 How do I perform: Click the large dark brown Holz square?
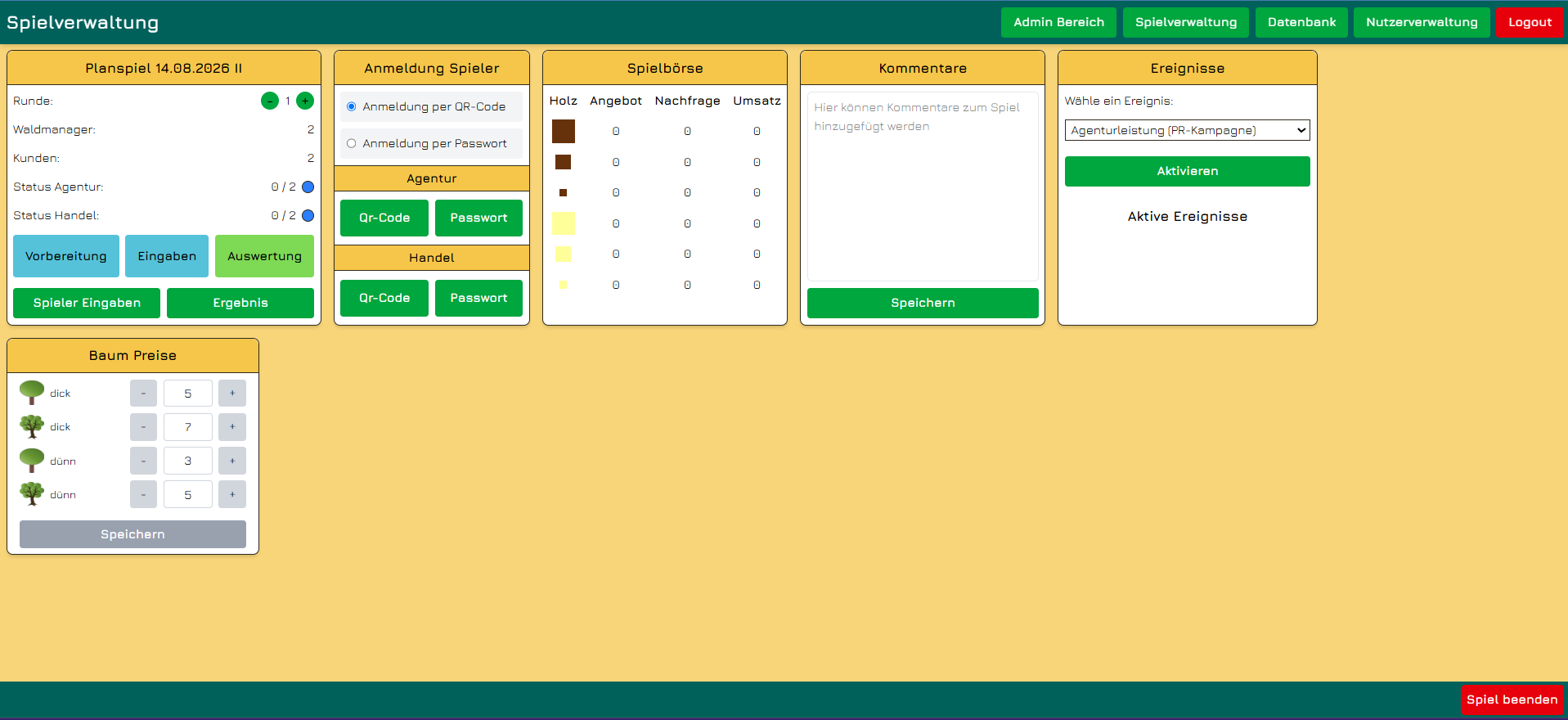pyautogui.click(x=564, y=131)
